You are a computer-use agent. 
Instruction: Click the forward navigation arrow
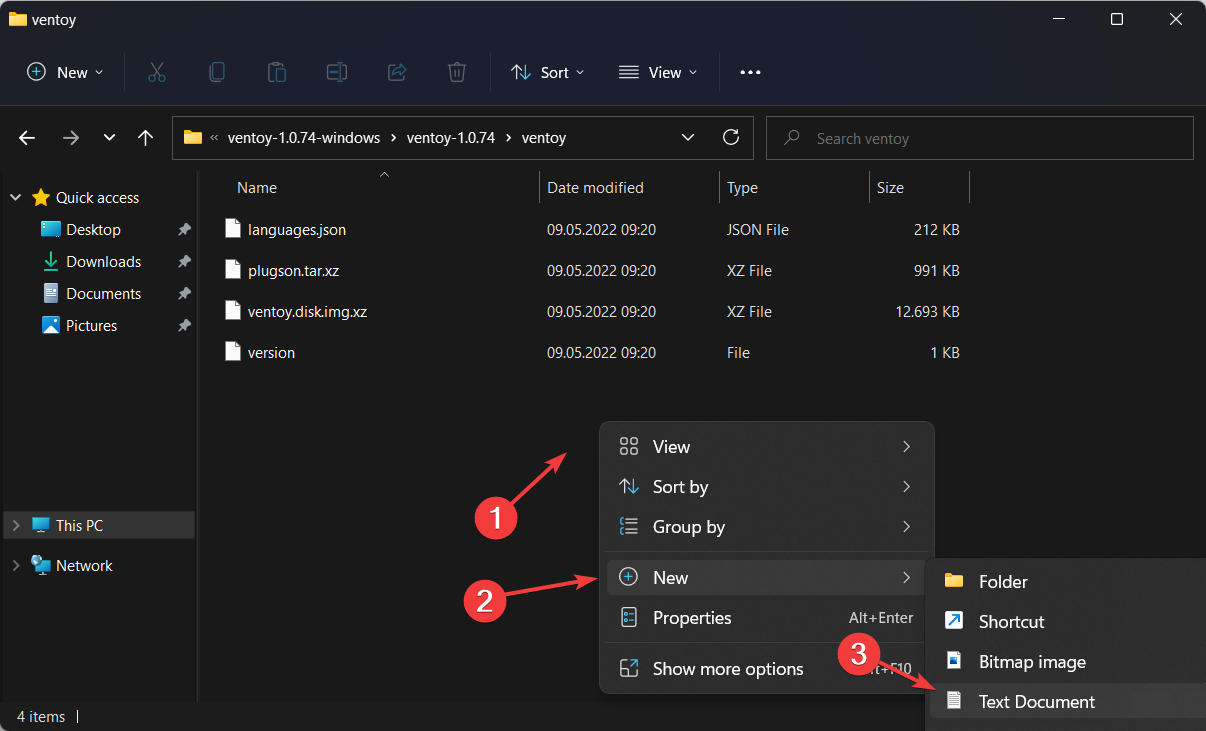coord(71,137)
